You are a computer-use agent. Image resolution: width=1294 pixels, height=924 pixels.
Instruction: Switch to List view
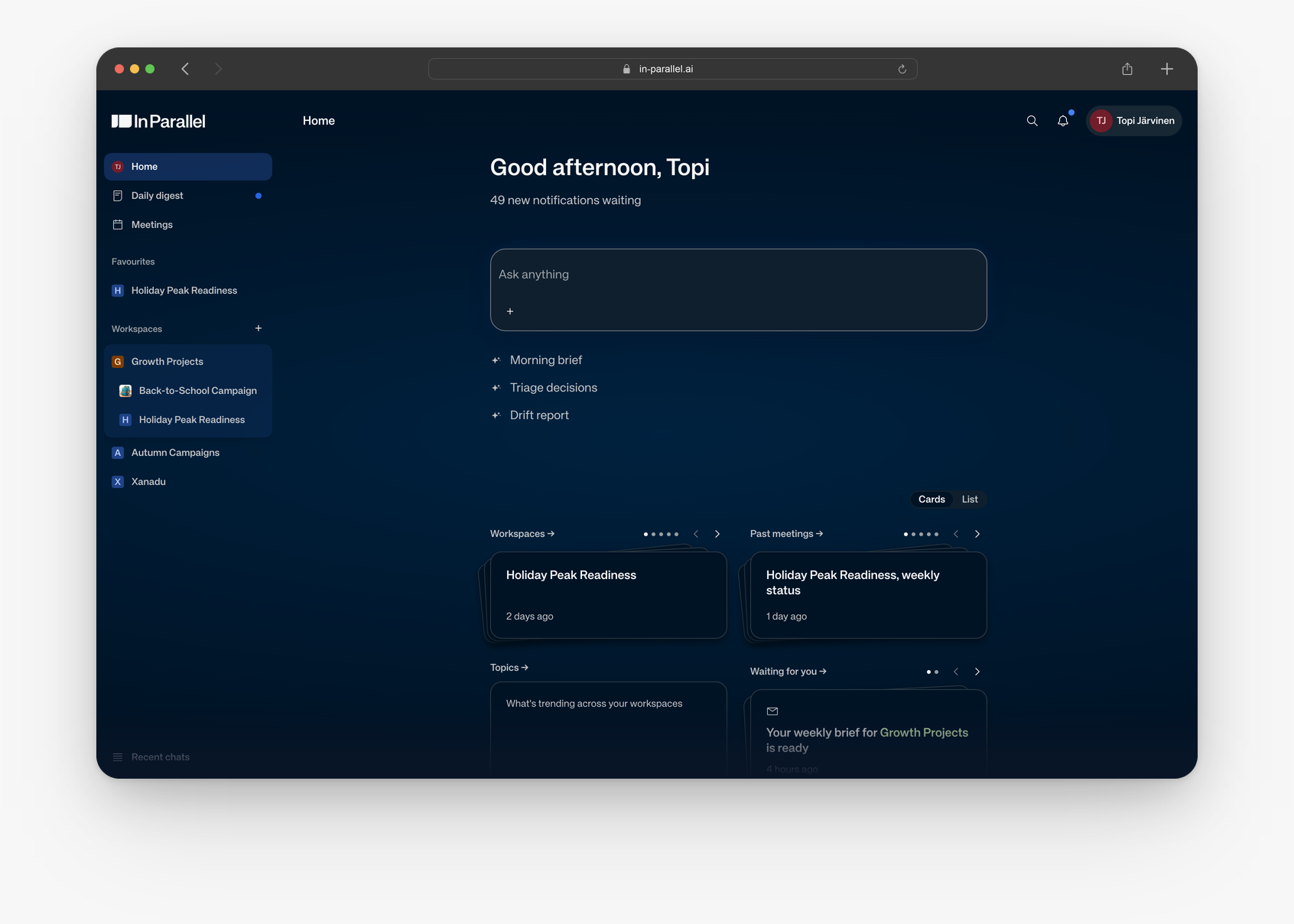[970, 499]
